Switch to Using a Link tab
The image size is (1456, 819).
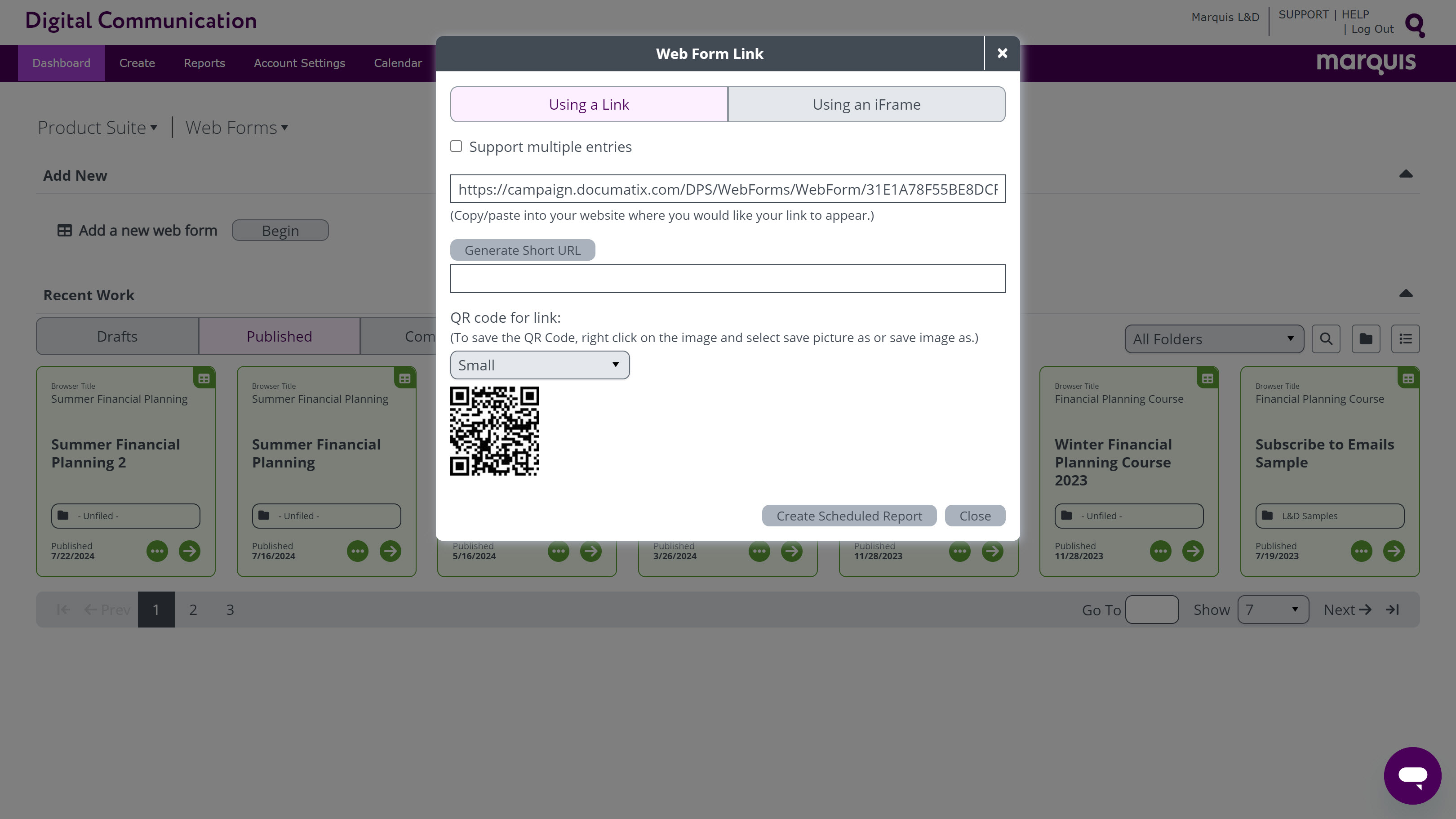click(x=589, y=104)
